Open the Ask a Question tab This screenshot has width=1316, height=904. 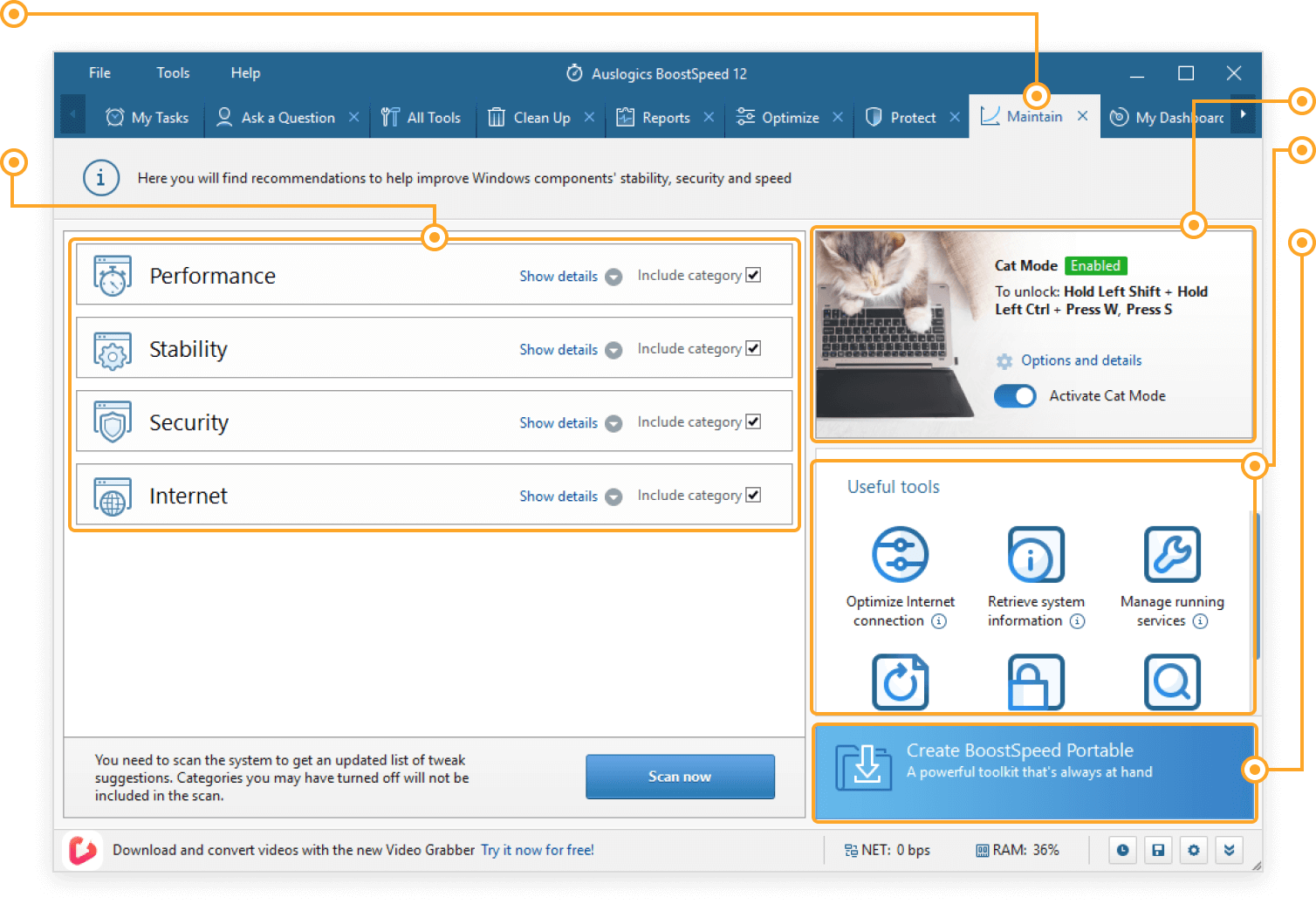(x=276, y=118)
